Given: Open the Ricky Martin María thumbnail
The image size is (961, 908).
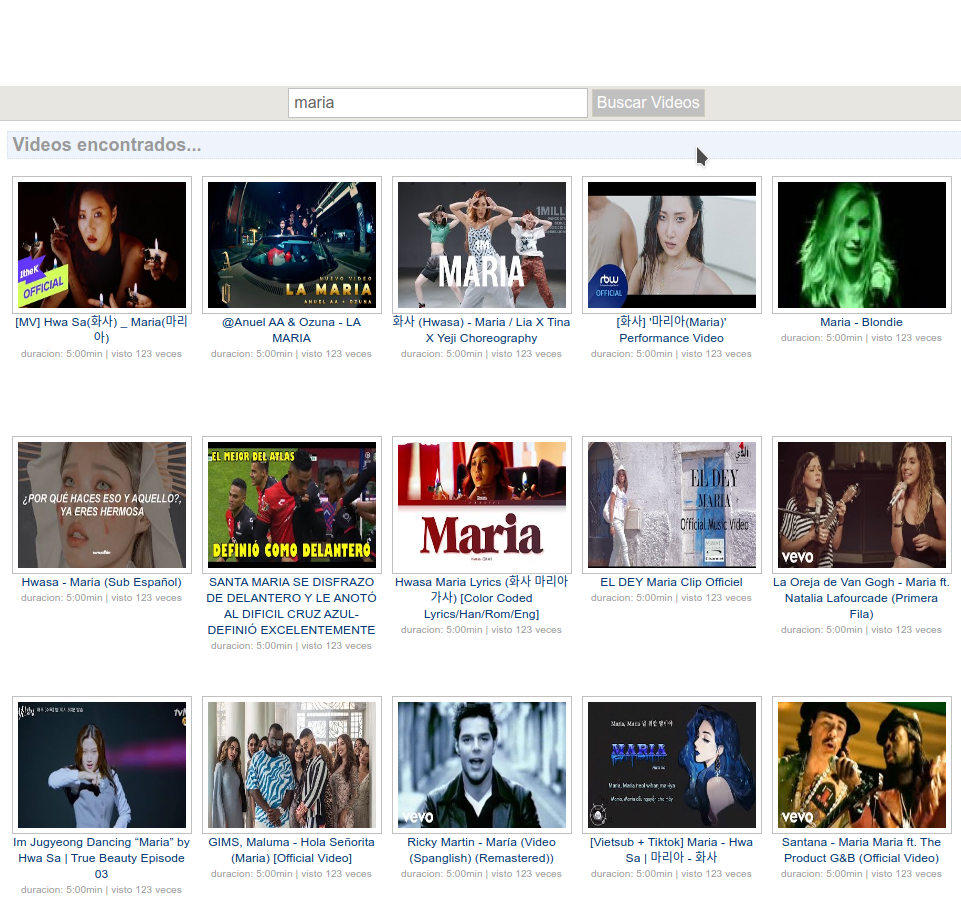Looking at the screenshot, I should tap(482, 765).
